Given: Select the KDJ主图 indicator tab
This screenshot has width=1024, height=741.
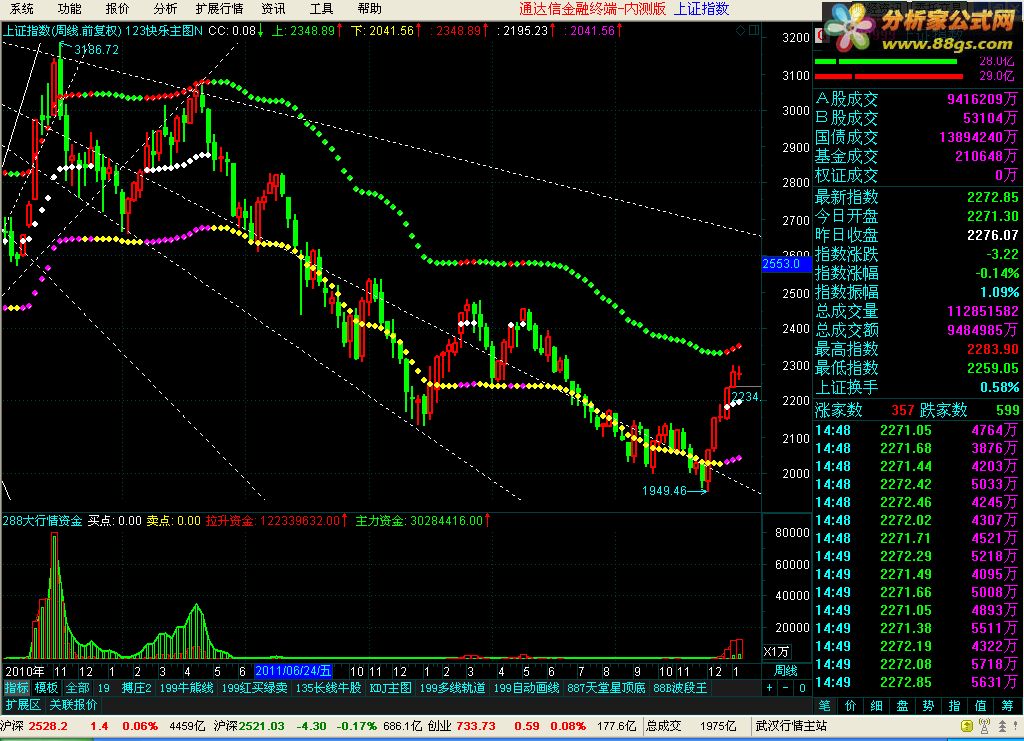Looking at the screenshot, I should pos(391,687).
